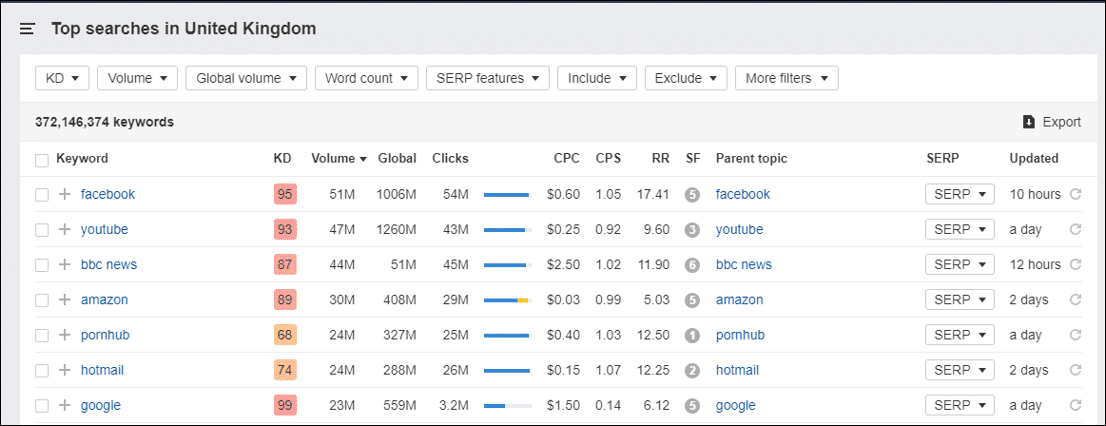
Task: Click the CPC column header
Action: click(566, 159)
